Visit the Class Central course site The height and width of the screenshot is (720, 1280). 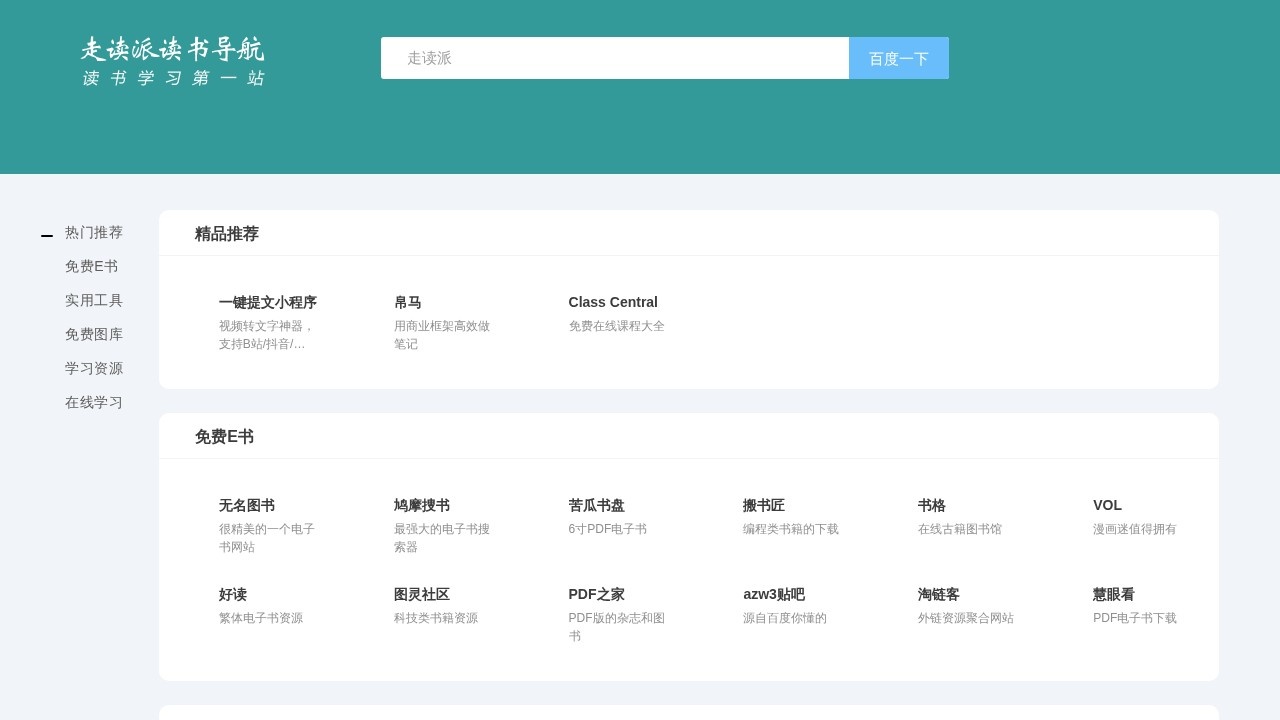point(612,302)
